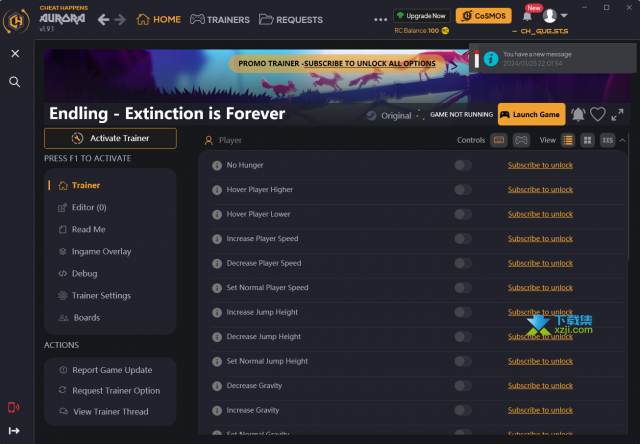Image resolution: width=640 pixels, height=444 pixels.
Task: Switch to list view icon
Action: click(568, 140)
